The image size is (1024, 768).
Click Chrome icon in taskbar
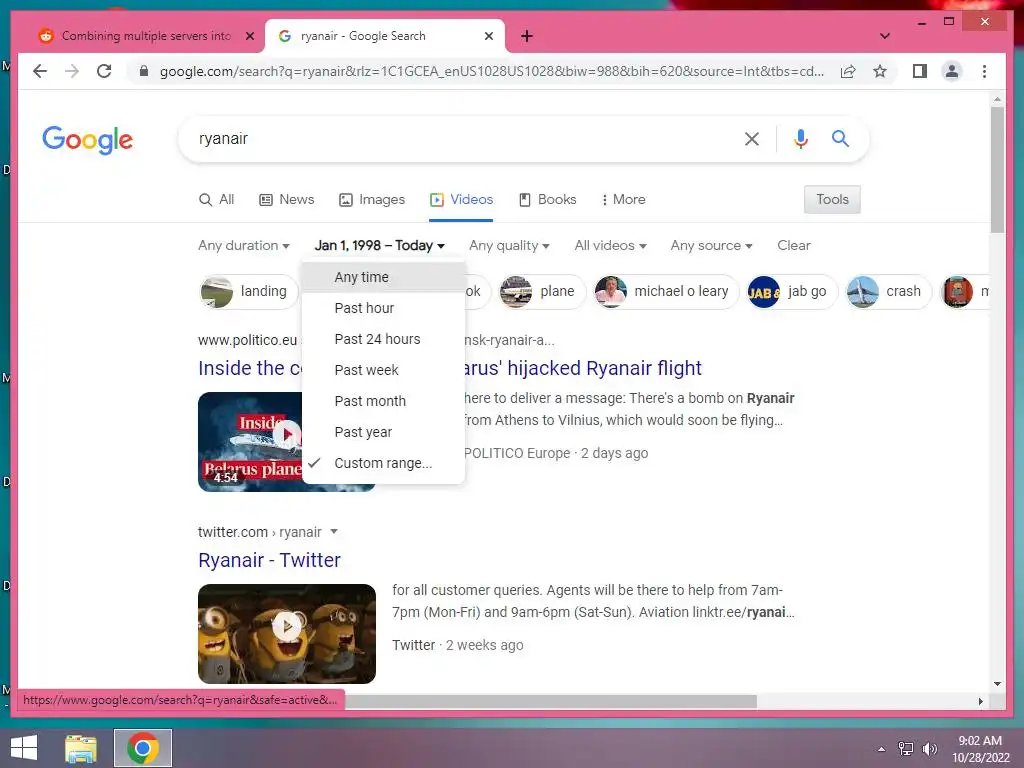click(x=143, y=748)
